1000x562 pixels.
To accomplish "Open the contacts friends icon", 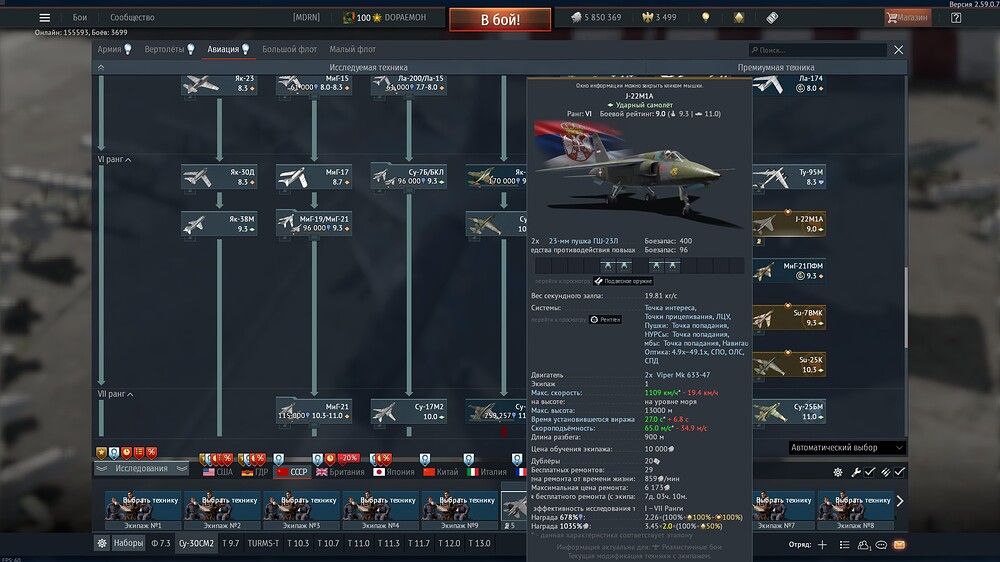I will (x=863, y=545).
